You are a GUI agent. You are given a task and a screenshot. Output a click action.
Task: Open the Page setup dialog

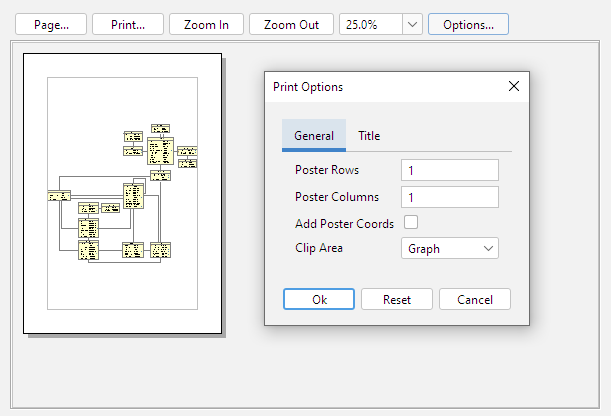pos(51,24)
